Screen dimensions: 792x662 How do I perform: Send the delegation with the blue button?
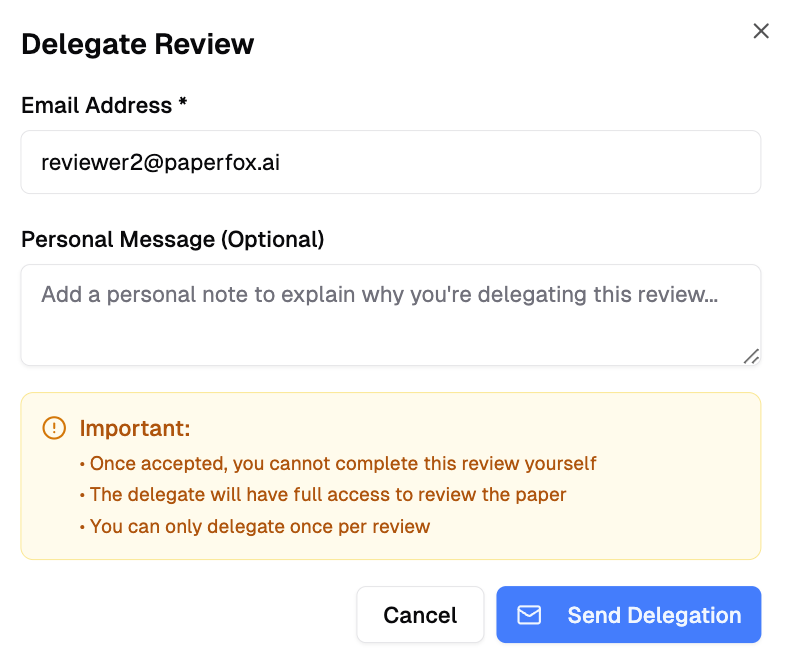point(628,614)
